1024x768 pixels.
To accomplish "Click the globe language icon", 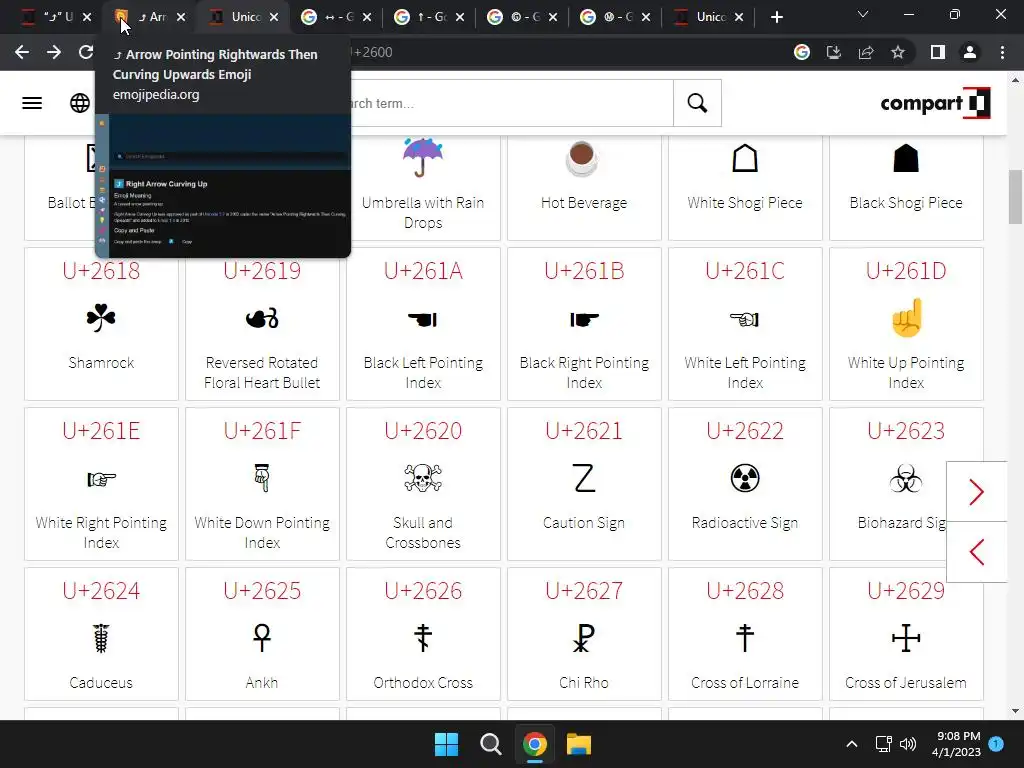I will coord(80,103).
